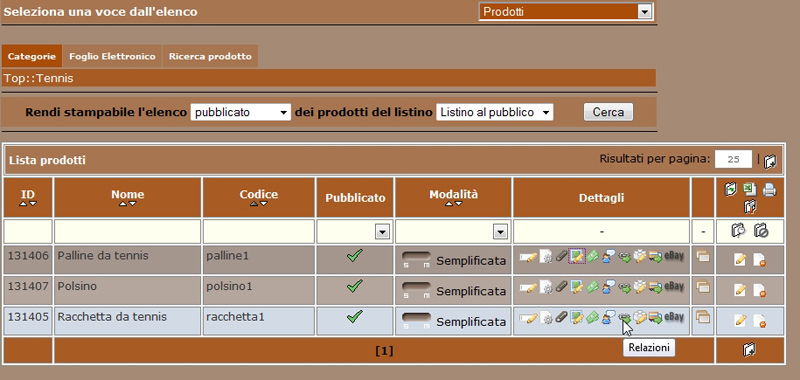Open the pubblicato dropdown
800x380 pixels.
click(x=240, y=112)
